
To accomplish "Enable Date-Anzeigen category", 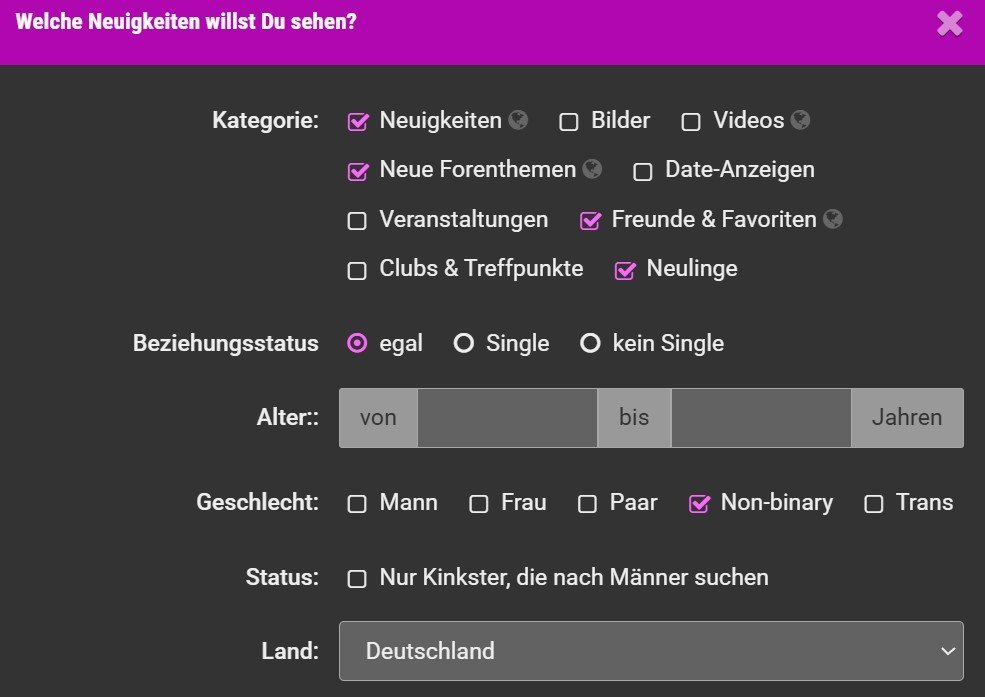I will [643, 171].
